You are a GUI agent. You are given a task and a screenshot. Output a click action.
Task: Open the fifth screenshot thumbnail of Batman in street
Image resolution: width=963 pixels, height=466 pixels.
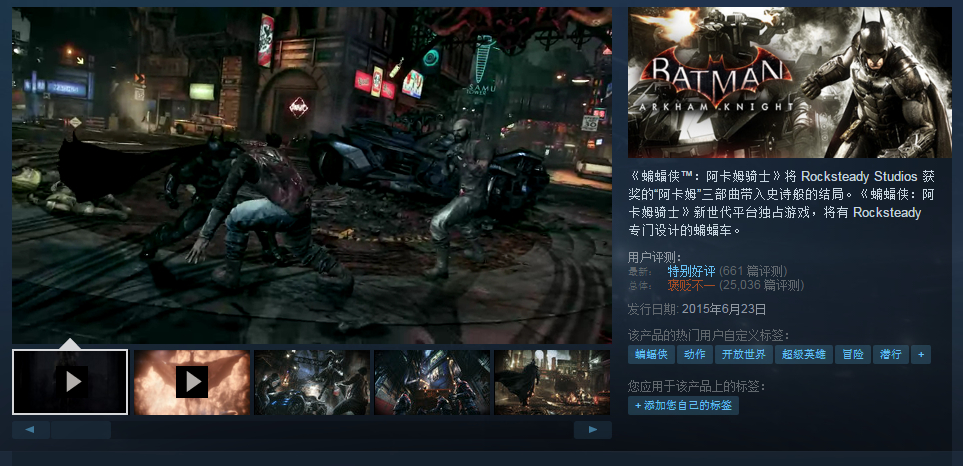point(552,382)
